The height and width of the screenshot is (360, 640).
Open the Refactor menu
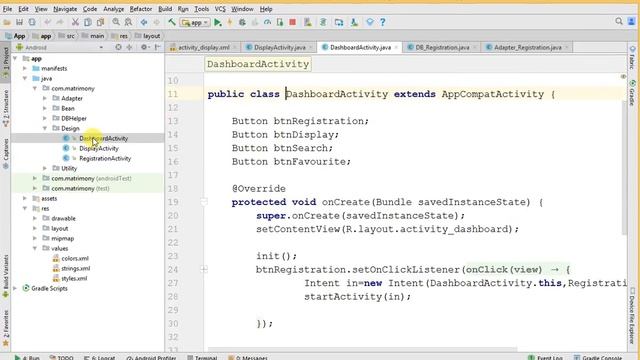coord(141,9)
